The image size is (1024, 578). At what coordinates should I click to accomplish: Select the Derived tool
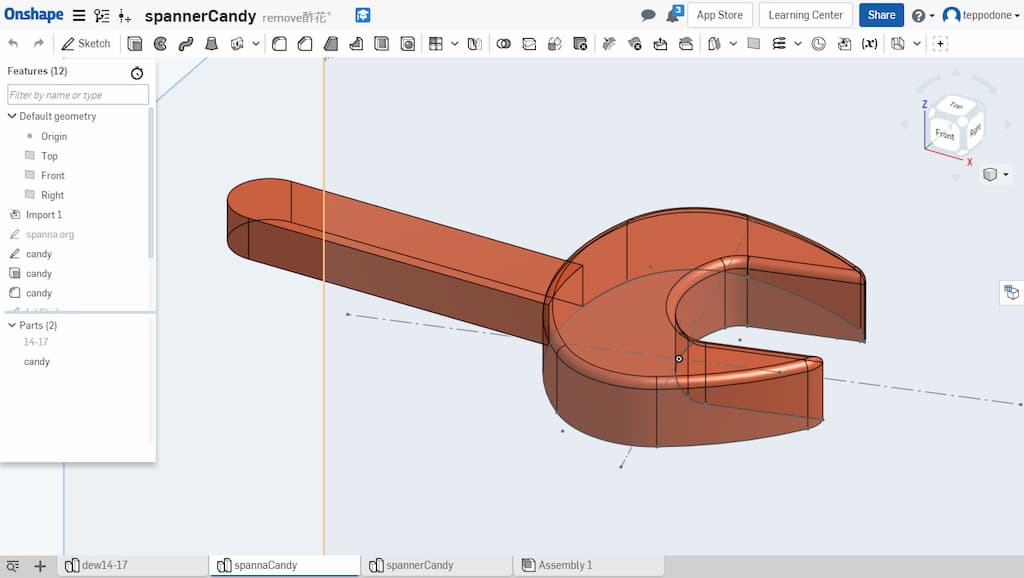(844, 44)
